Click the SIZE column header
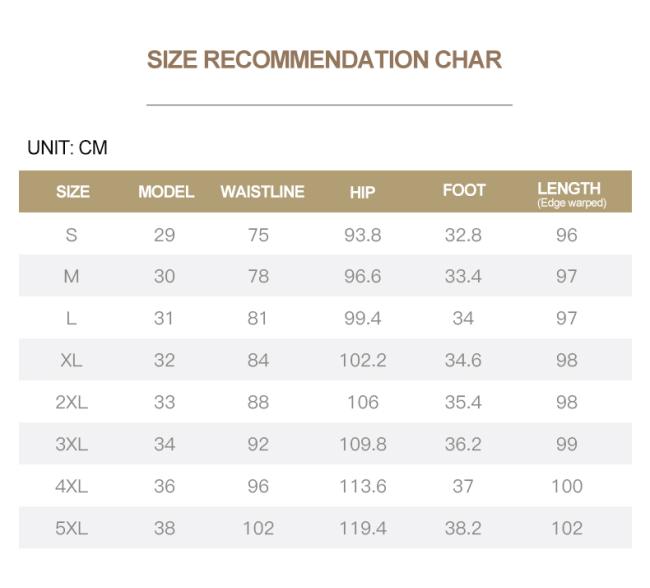This screenshot has width=650, height=588. [72, 192]
